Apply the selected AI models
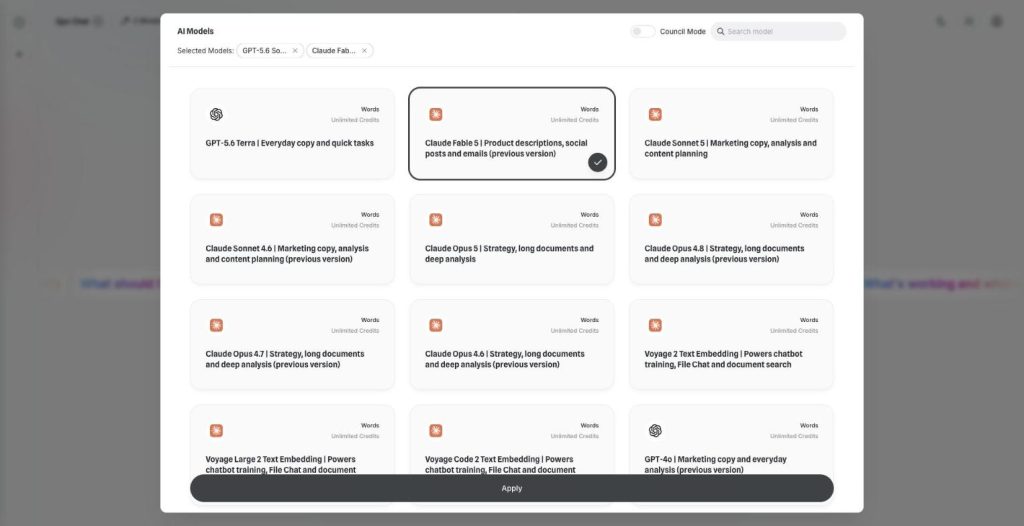This screenshot has width=1024, height=526. 511,488
